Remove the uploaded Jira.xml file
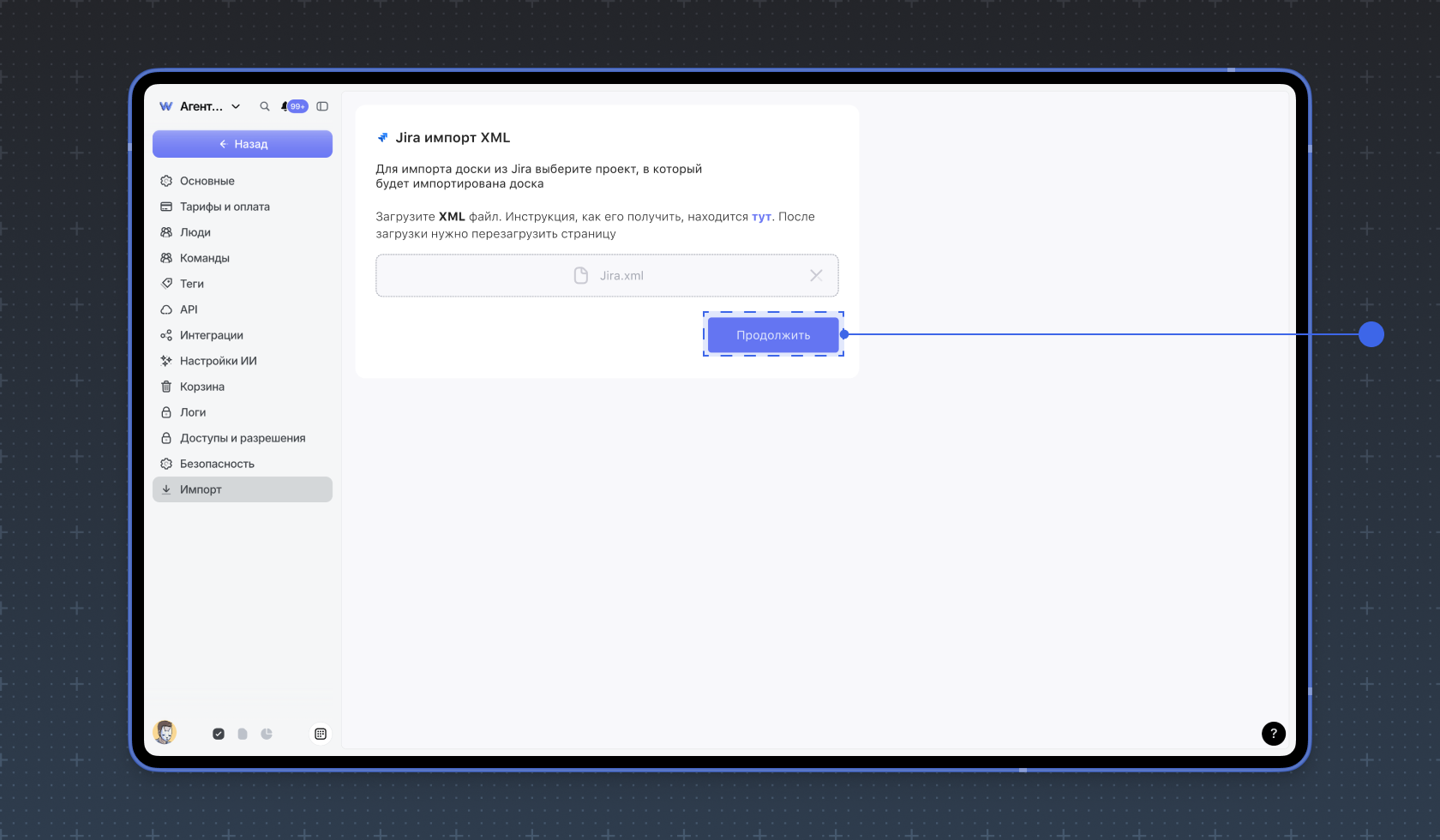The image size is (1440, 840). pyautogui.click(x=816, y=275)
